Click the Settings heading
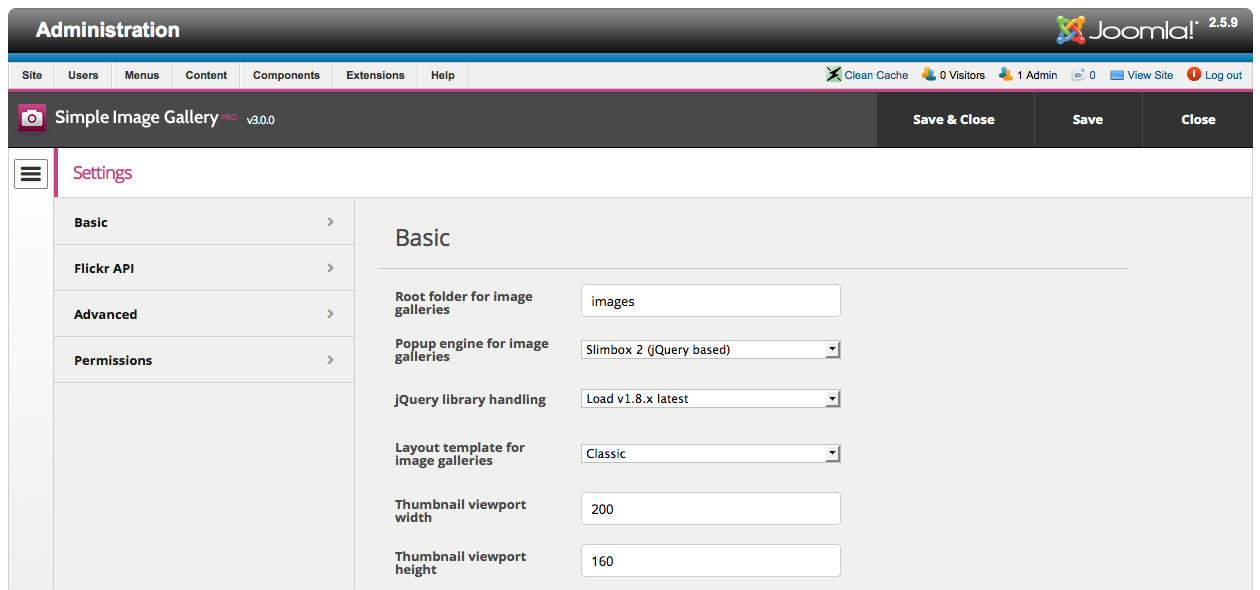Viewport: 1260px width, 590px height. [102, 173]
